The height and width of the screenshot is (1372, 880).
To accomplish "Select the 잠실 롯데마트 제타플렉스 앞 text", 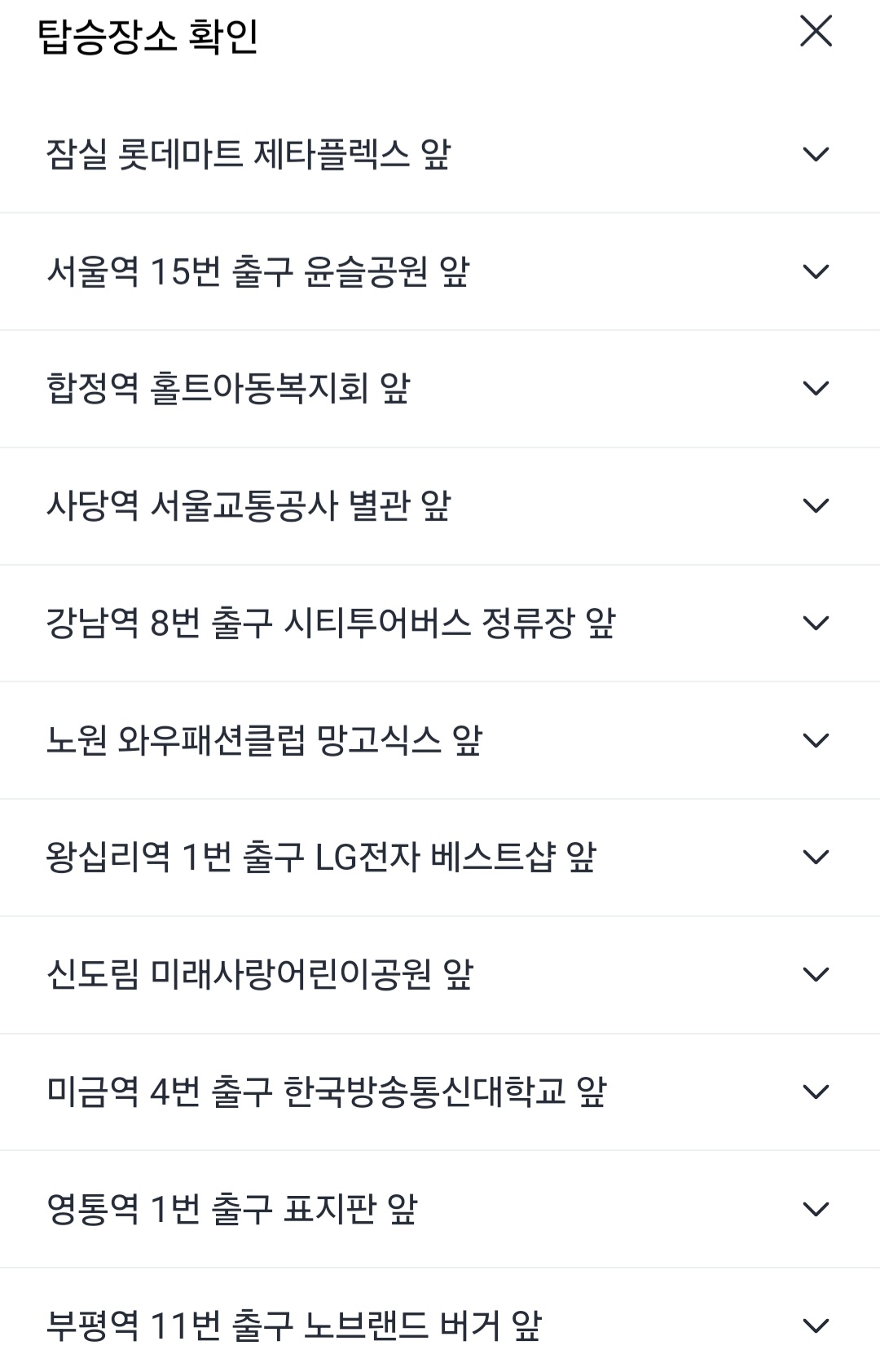I will (249, 154).
